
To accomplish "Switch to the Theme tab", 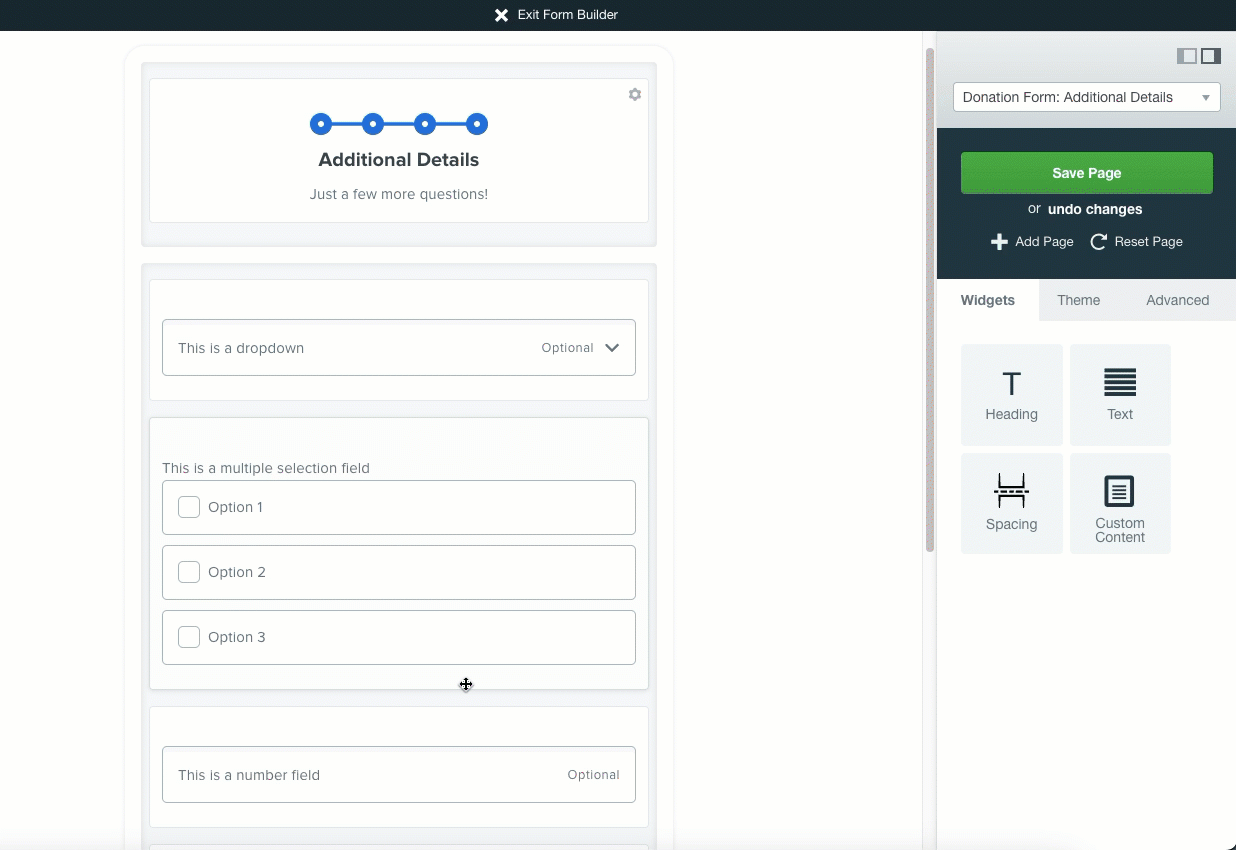I will pyautogui.click(x=1079, y=300).
